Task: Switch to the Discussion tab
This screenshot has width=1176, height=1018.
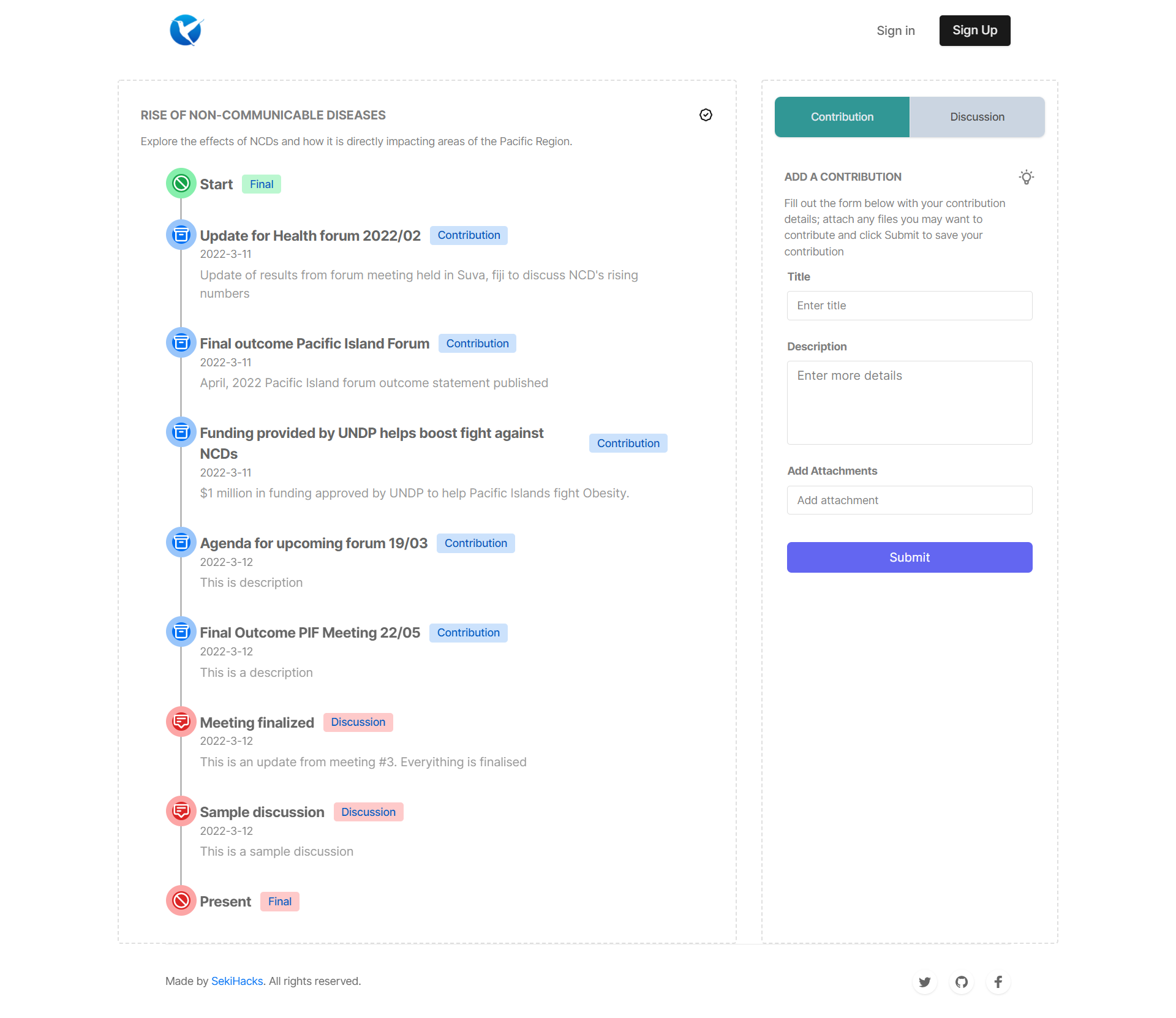Action: pyautogui.click(x=977, y=117)
